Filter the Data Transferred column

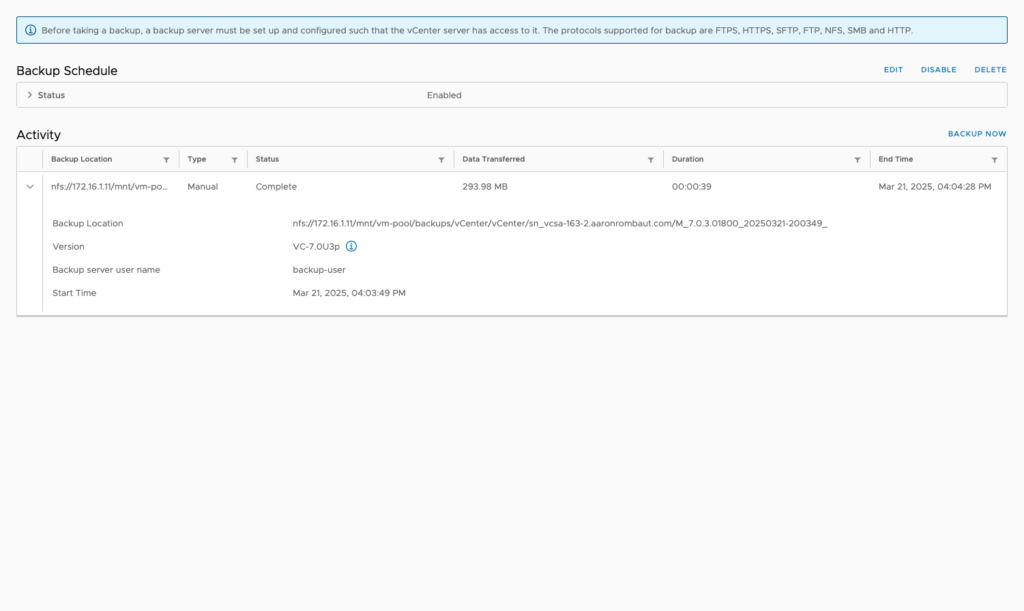(x=650, y=160)
